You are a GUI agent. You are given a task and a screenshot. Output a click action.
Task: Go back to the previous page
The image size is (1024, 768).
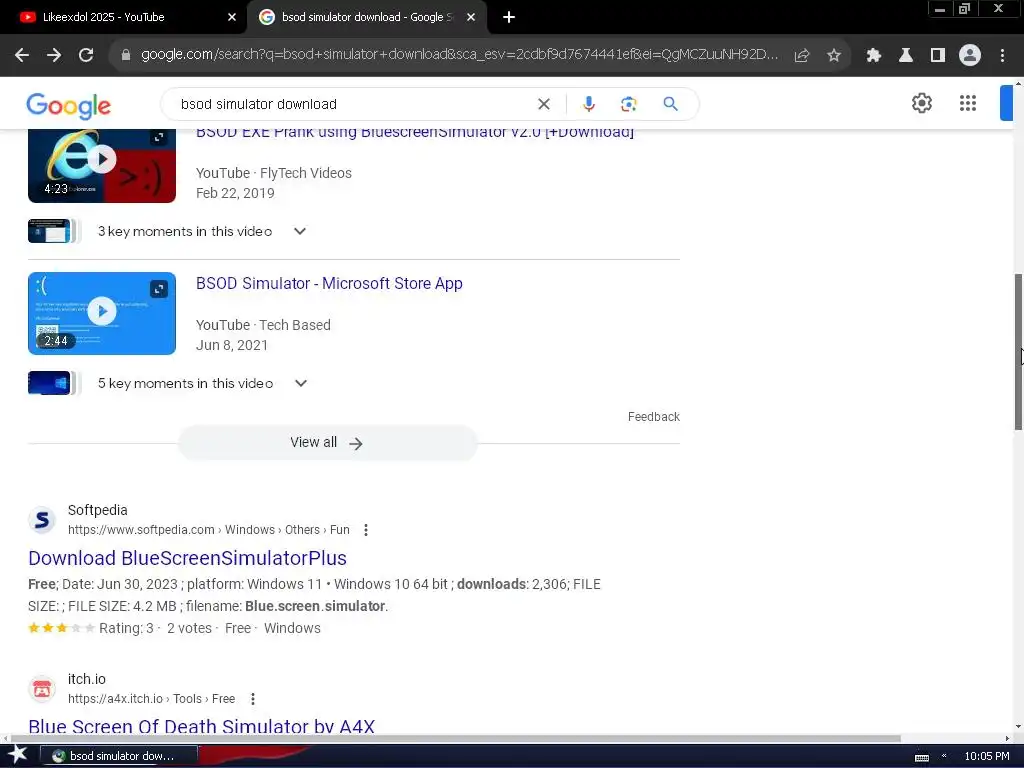[x=22, y=56]
